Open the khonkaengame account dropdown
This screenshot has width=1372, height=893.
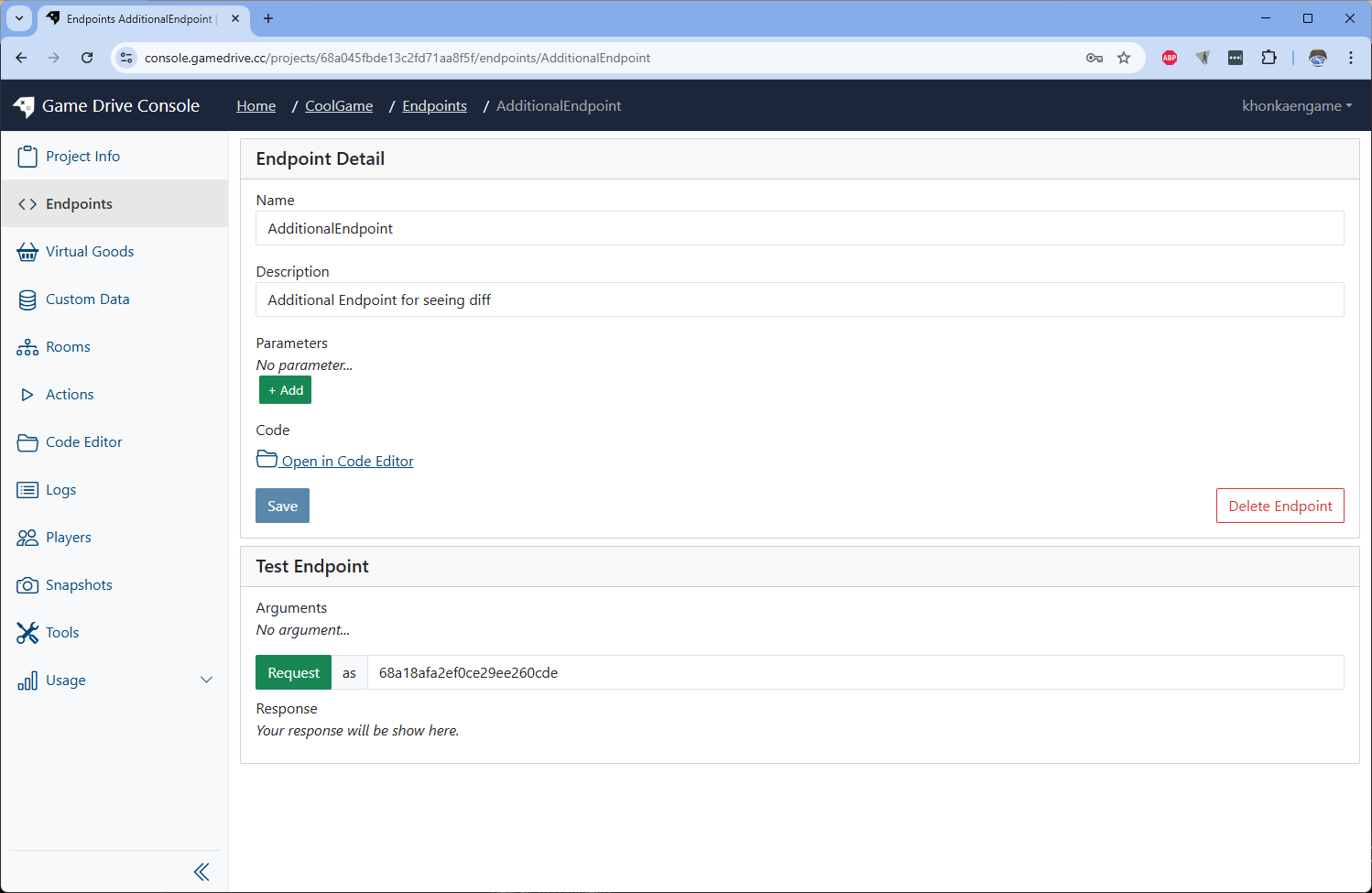point(1296,105)
